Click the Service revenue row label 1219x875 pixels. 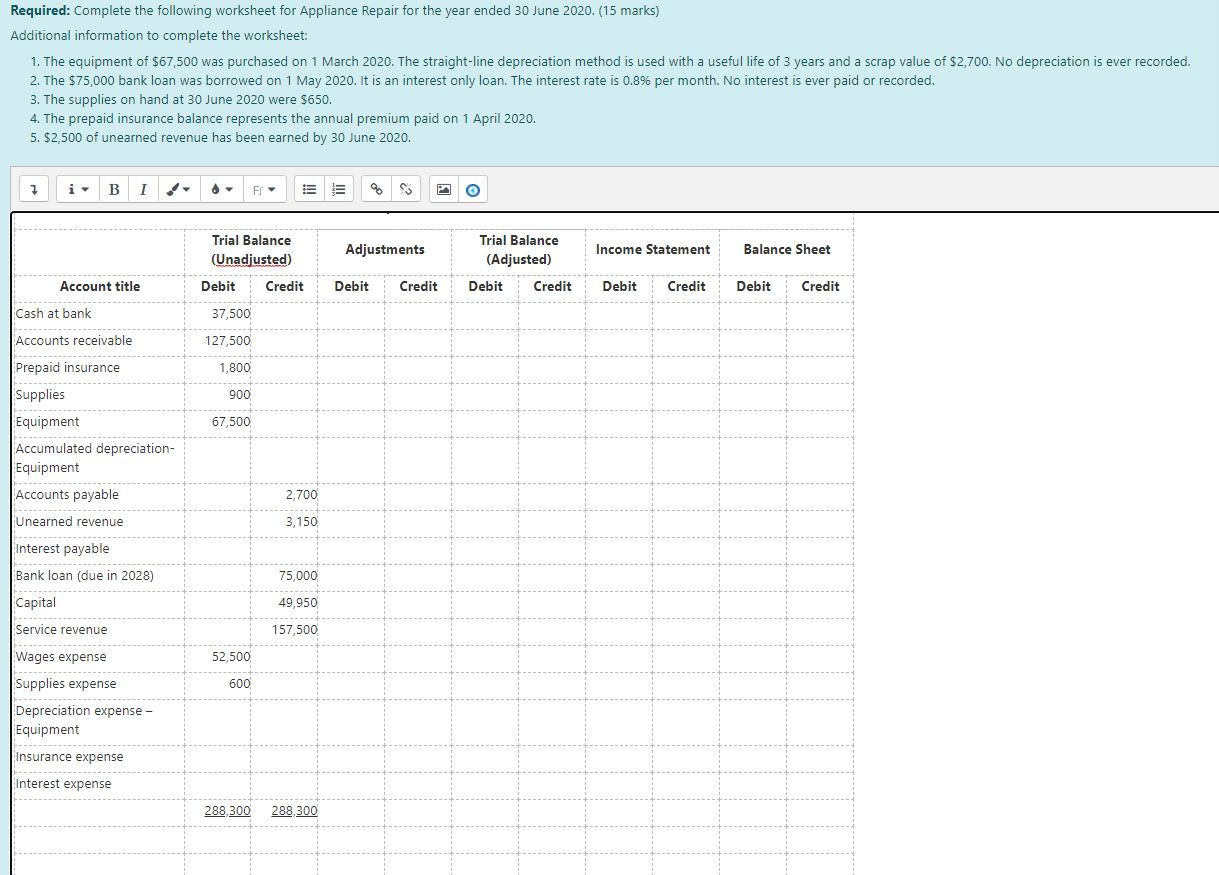tap(61, 630)
